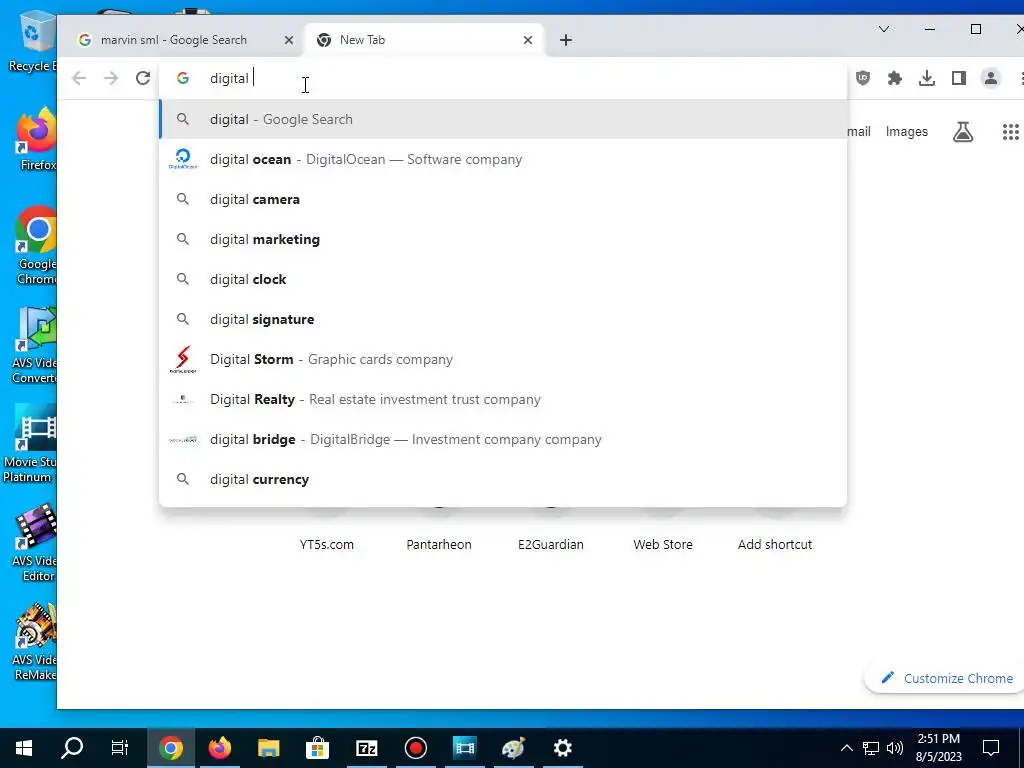Click the address bar with 'digital' typed

pos(503,78)
